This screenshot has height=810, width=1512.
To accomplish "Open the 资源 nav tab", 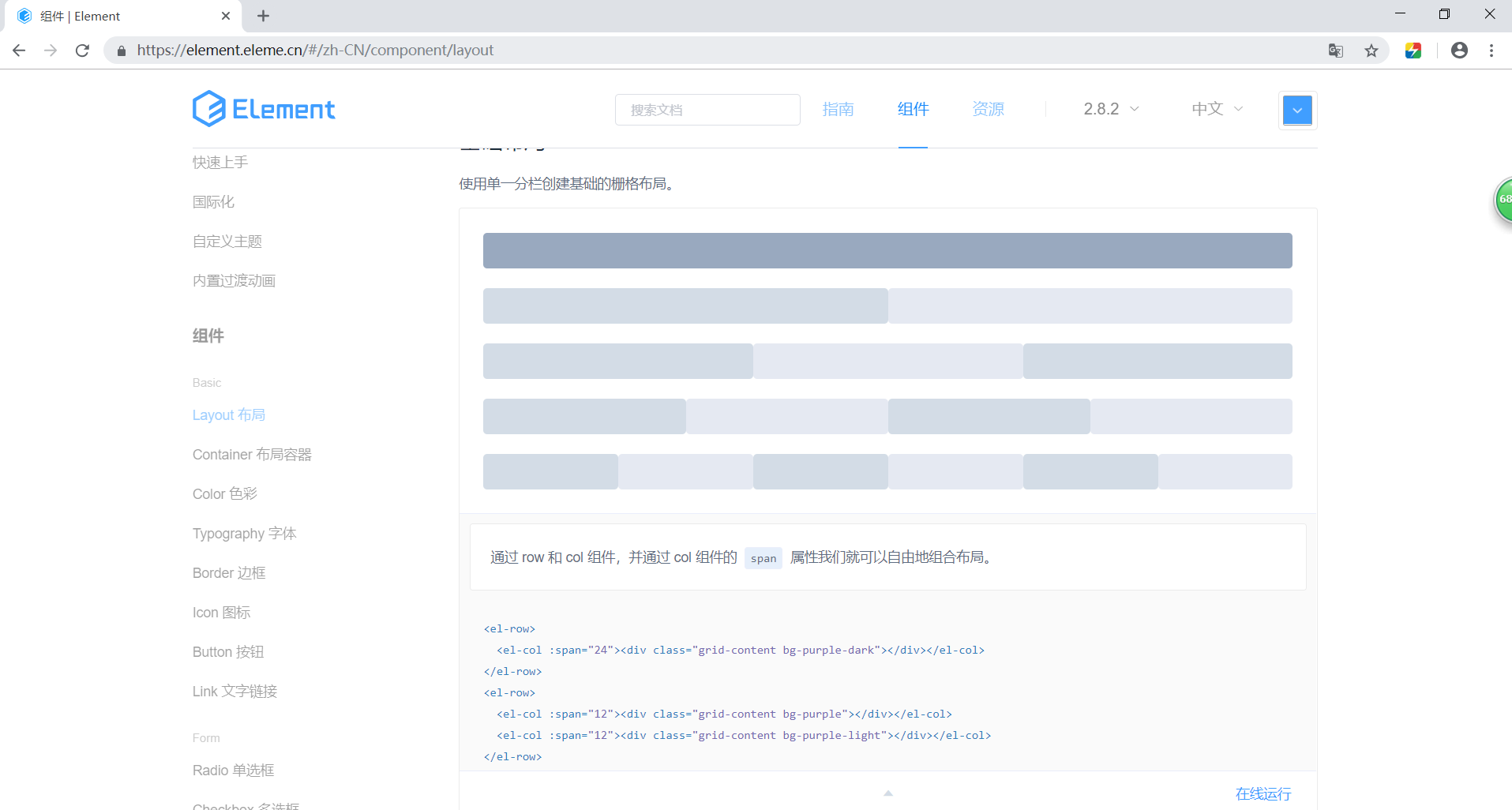I will click(989, 109).
